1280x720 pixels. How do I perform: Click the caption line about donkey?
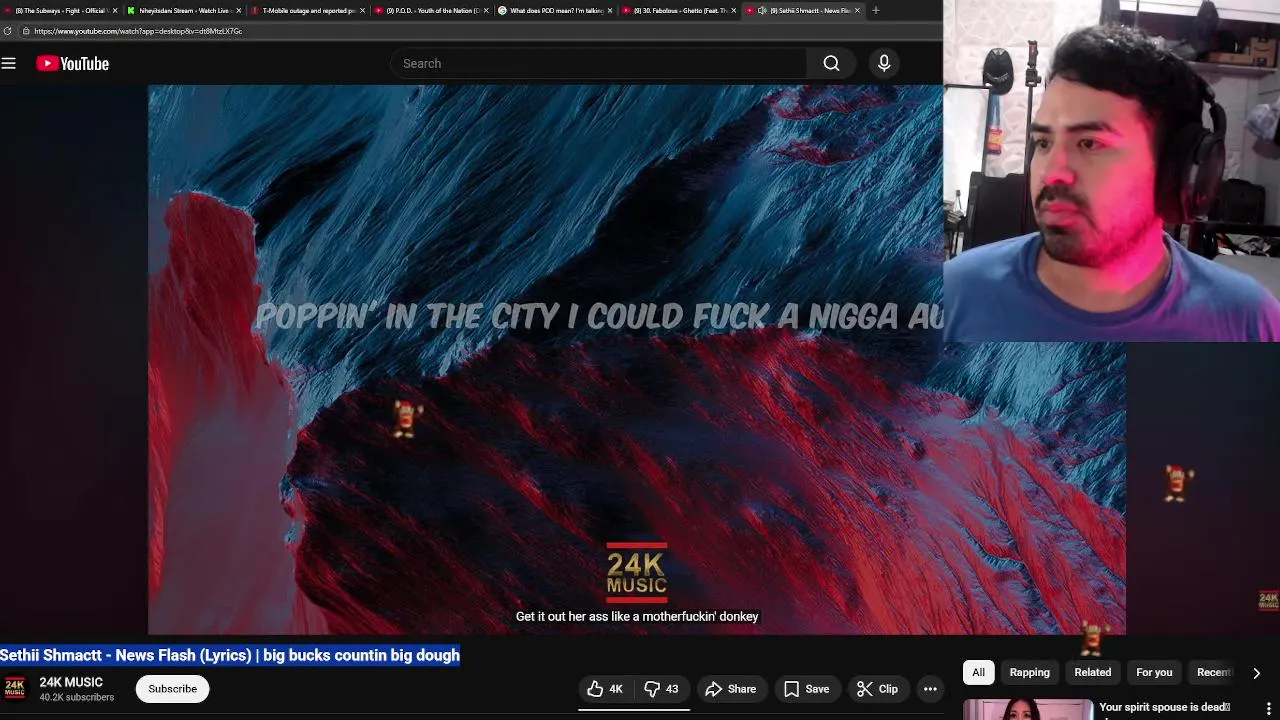coord(637,617)
